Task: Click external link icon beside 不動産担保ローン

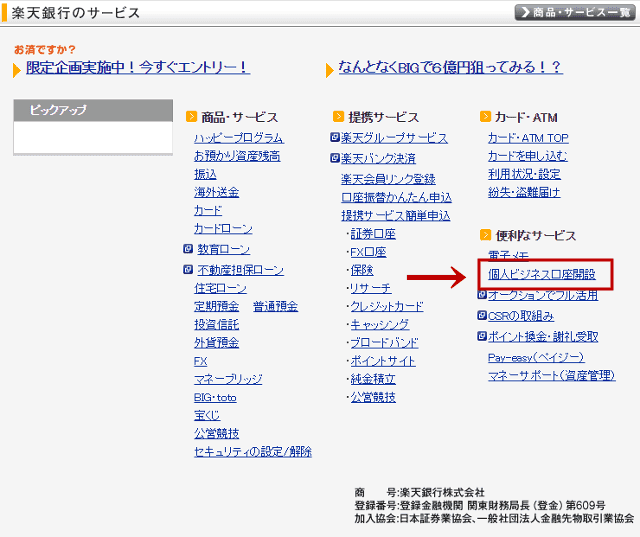Action: pyautogui.click(x=188, y=269)
